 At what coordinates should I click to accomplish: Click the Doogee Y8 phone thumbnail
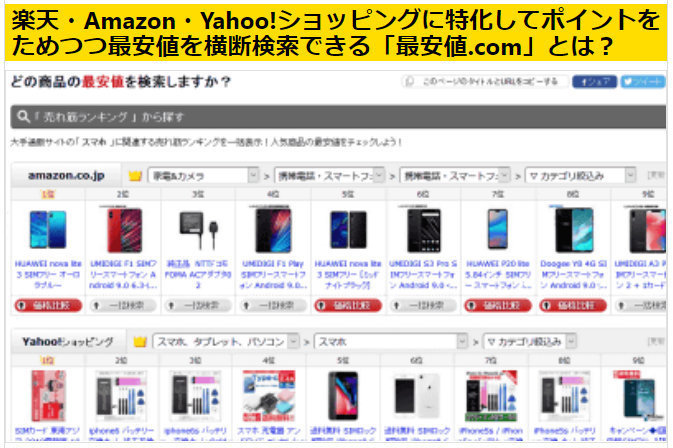[574, 230]
